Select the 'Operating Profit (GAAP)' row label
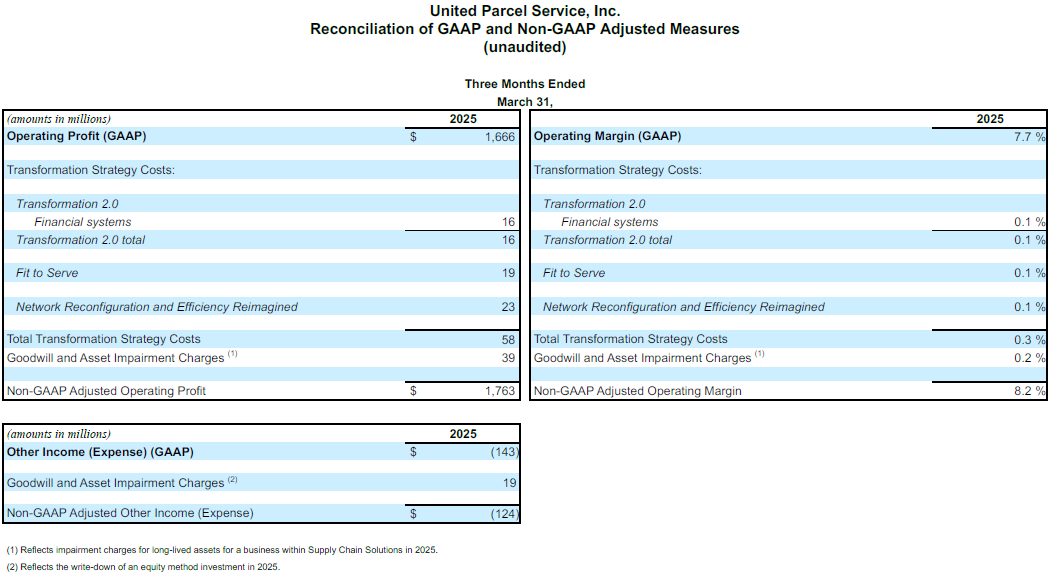1052x578 pixels. click(x=76, y=136)
